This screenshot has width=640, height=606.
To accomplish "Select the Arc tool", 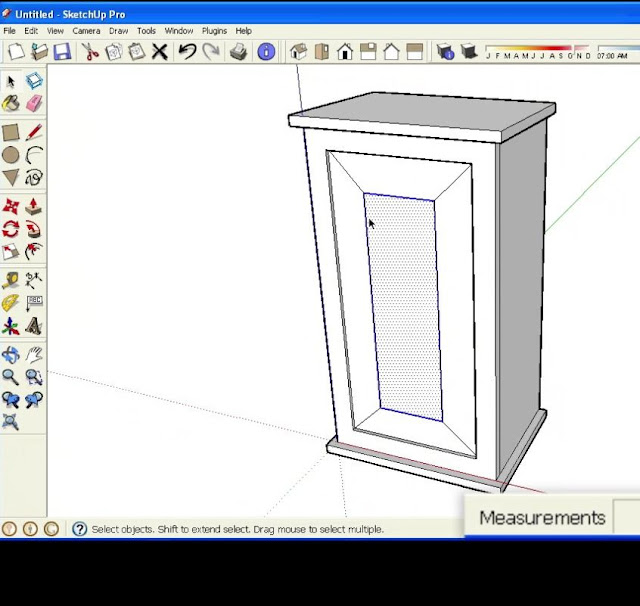I will pos(34,155).
